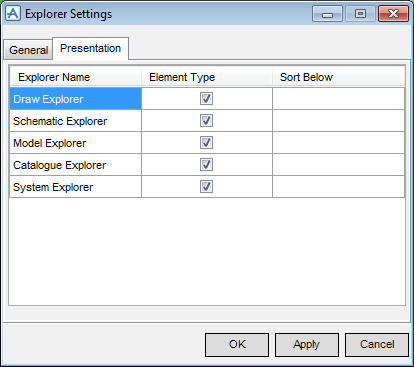The width and height of the screenshot is (414, 367).
Task: Switch to the General tab
Action: pos(28,50)
